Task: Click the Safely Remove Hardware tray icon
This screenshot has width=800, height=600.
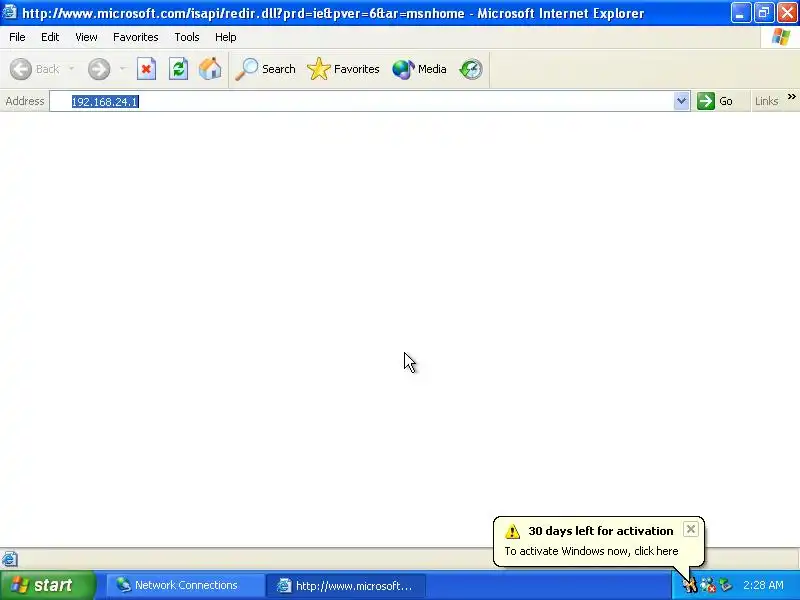Action: click(x=725, y=585)
